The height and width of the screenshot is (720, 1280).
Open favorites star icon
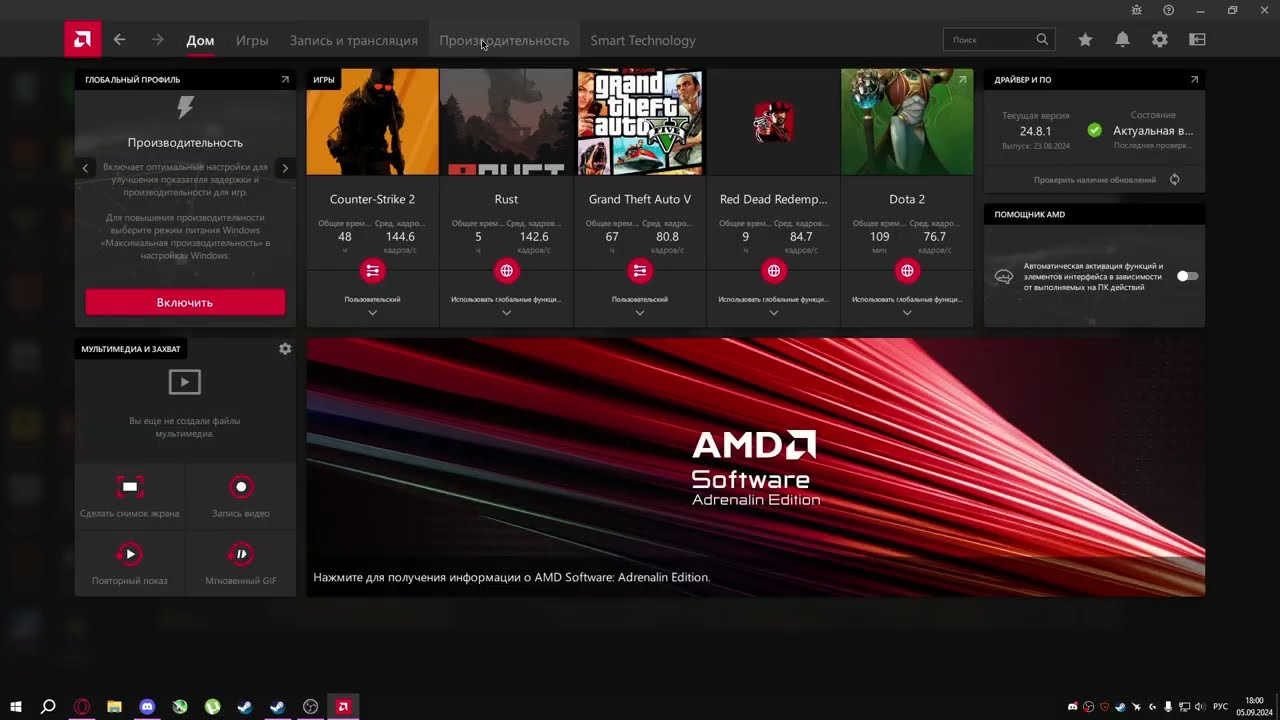(1085, 40)
